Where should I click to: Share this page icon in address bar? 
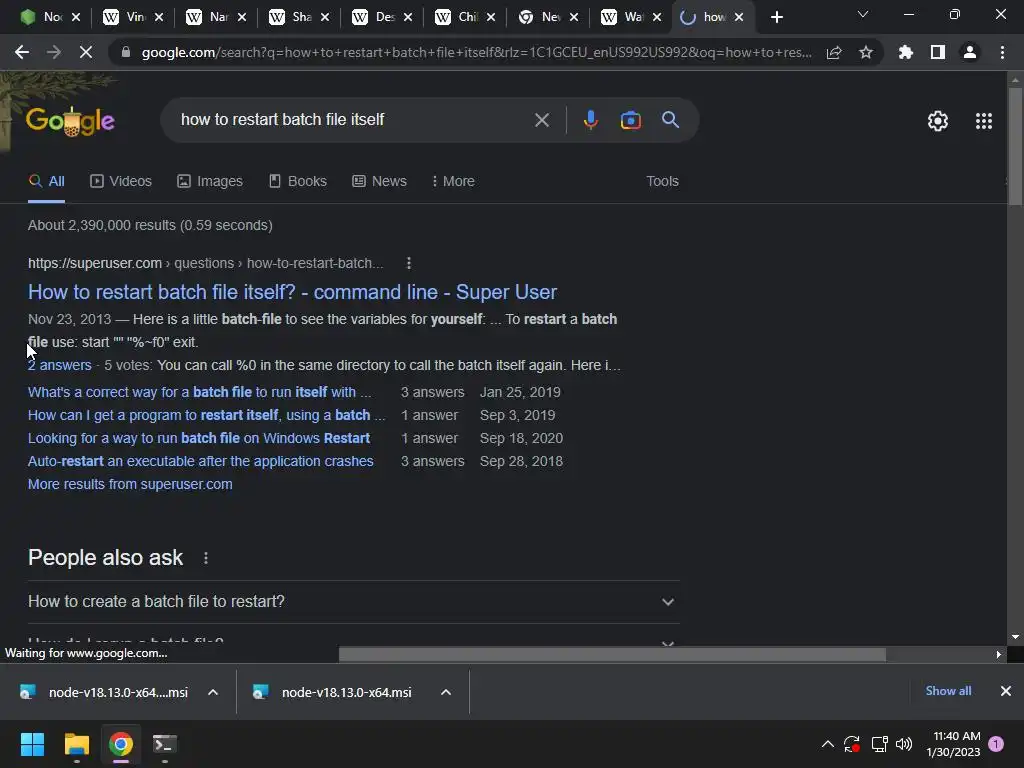(834, 52)
